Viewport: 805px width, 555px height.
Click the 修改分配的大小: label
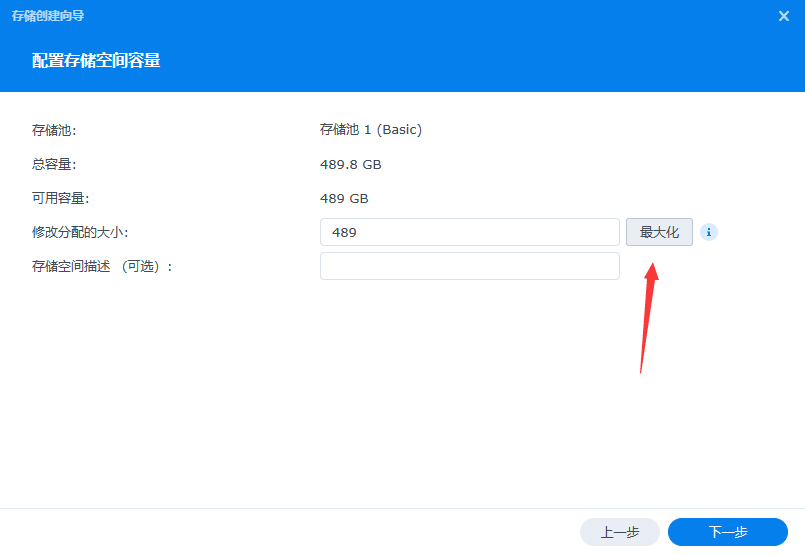(x=80, y=232)
